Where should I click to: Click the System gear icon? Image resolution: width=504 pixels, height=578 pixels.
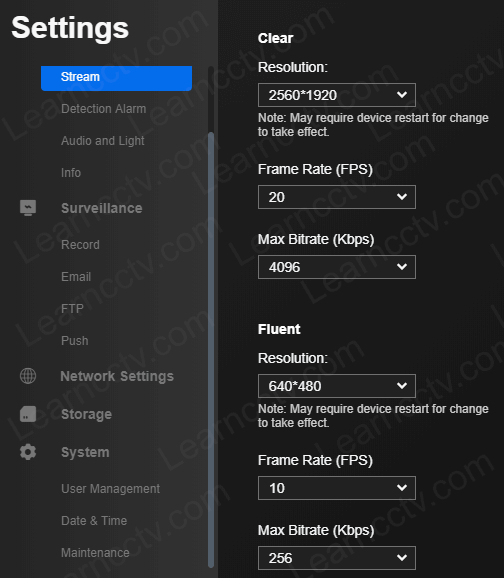28,452
